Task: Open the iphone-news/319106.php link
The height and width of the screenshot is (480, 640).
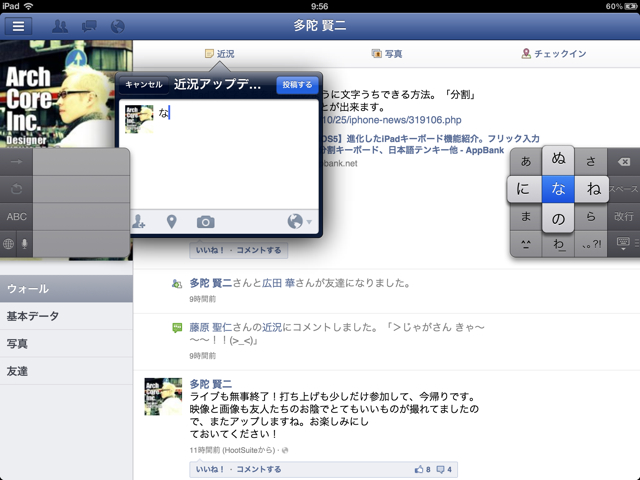Action: 392,120
